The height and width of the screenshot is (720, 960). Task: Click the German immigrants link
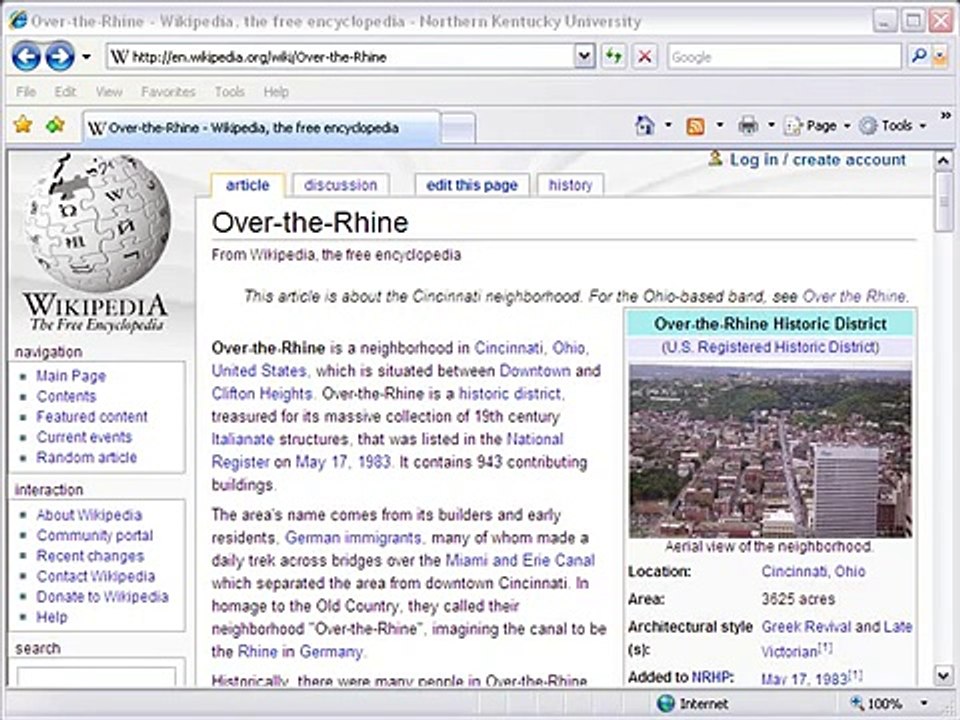click(353, 538)
